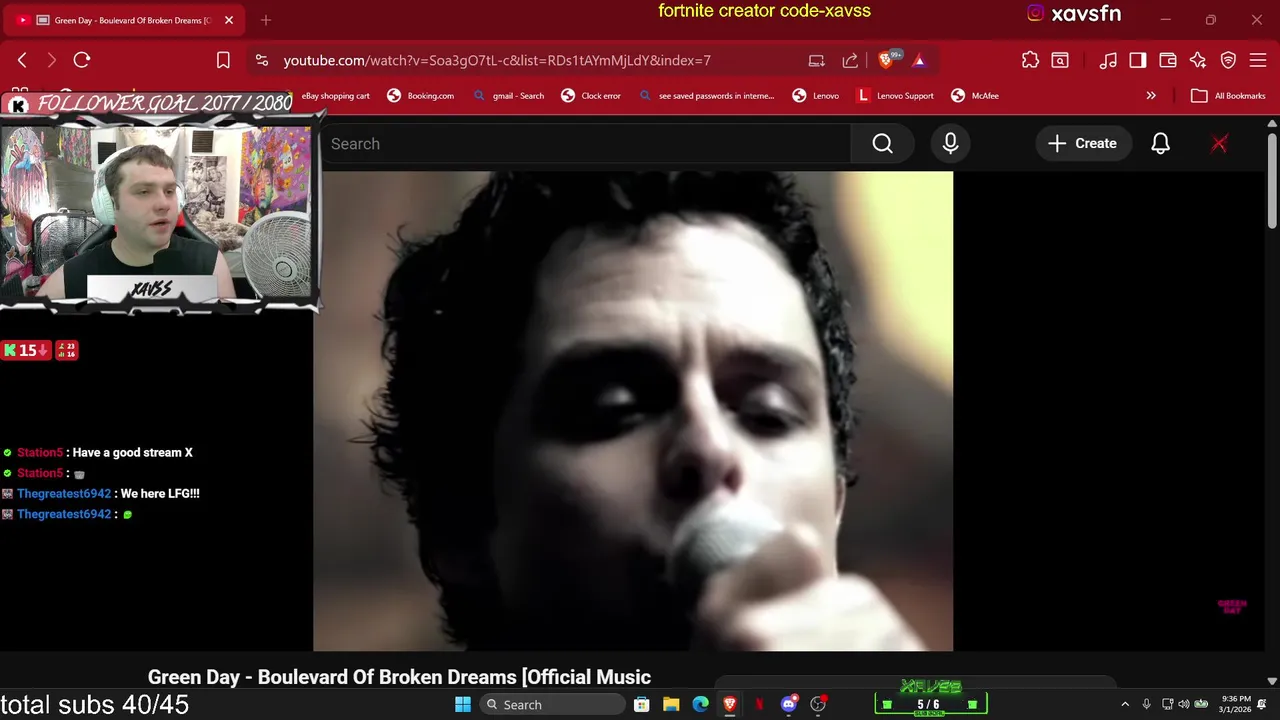Click the address bar URL
The image size is (1280, 720).
coord(497,60)
